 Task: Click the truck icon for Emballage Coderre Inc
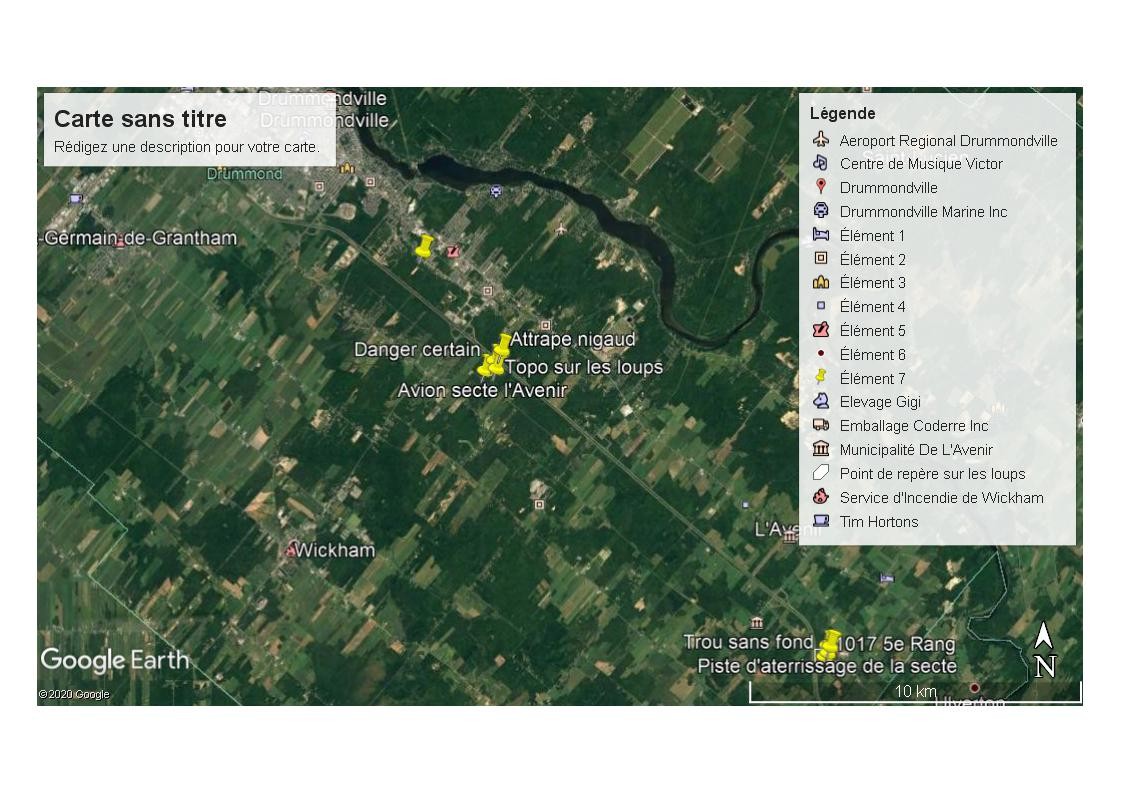tap(821, 426)
